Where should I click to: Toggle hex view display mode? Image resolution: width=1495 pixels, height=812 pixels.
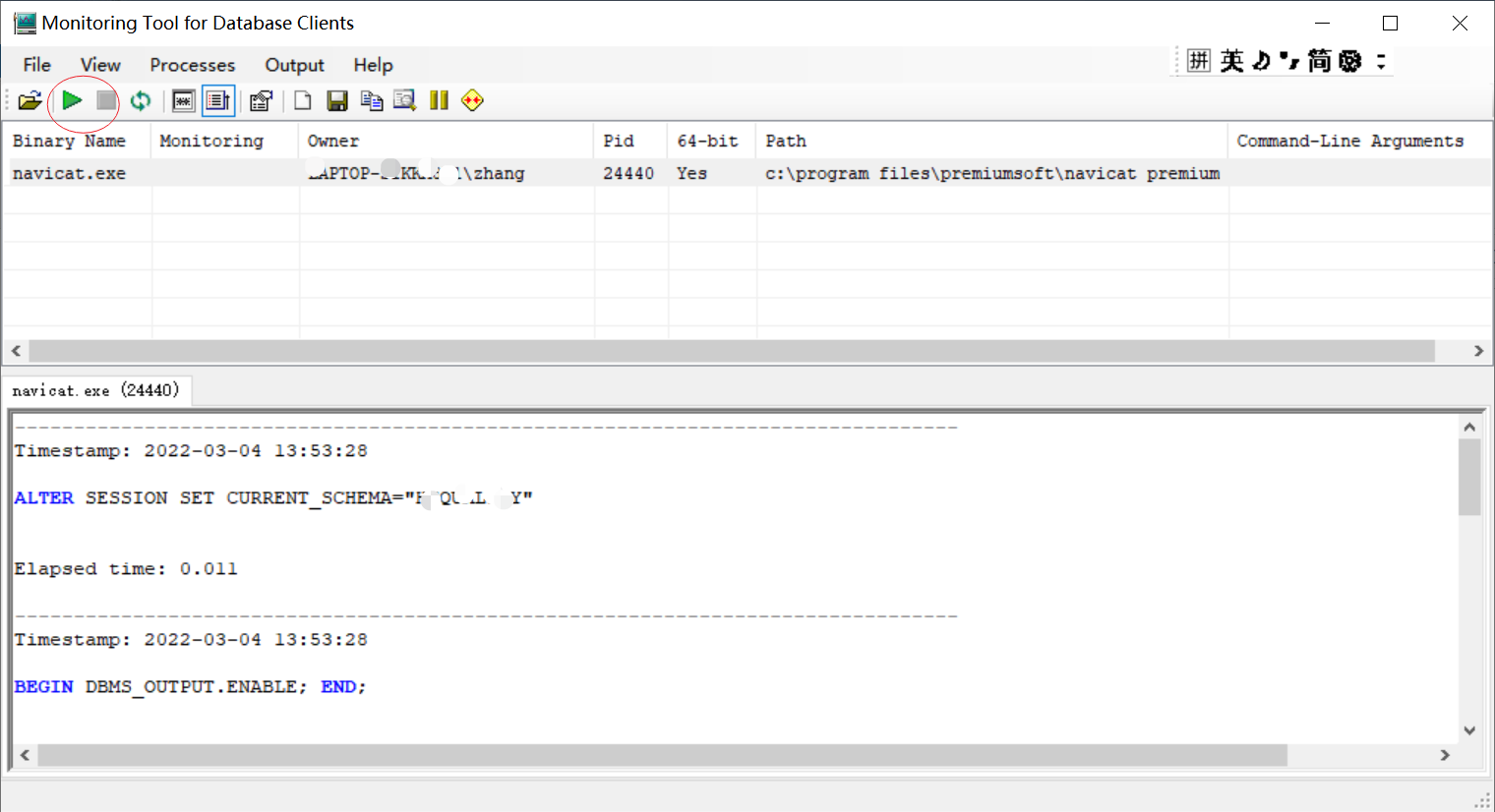pyautogui.click(x=183, y=99)
